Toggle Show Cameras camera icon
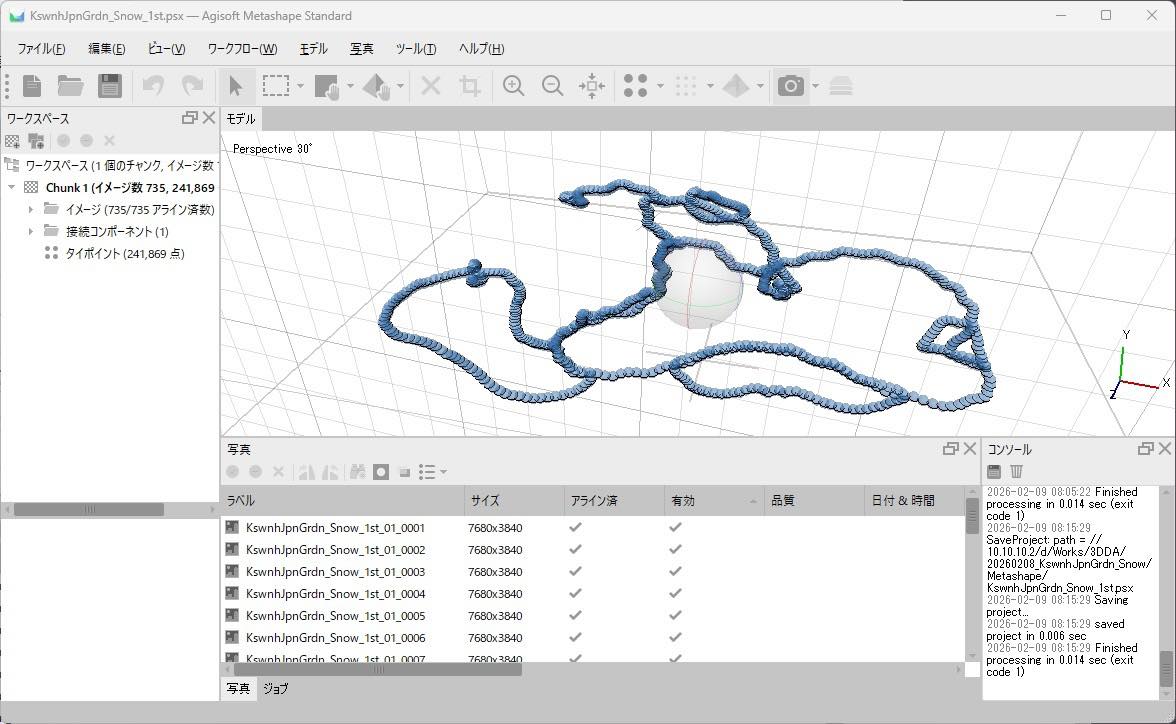Image resolution: width=1176 pixels, height=724 pixels. [x=790, y=86]
